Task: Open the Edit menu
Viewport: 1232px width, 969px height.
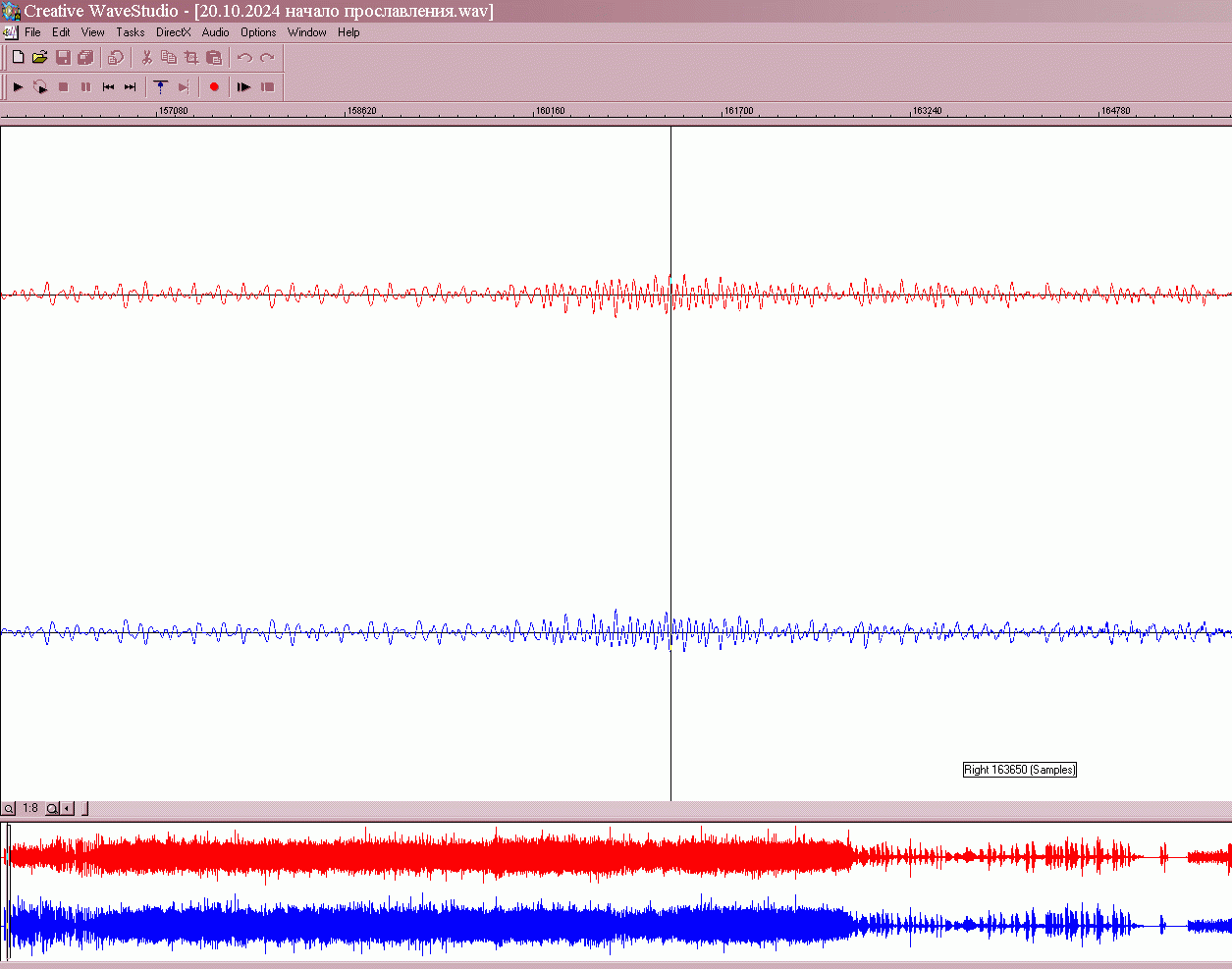Action: [61, 32]
